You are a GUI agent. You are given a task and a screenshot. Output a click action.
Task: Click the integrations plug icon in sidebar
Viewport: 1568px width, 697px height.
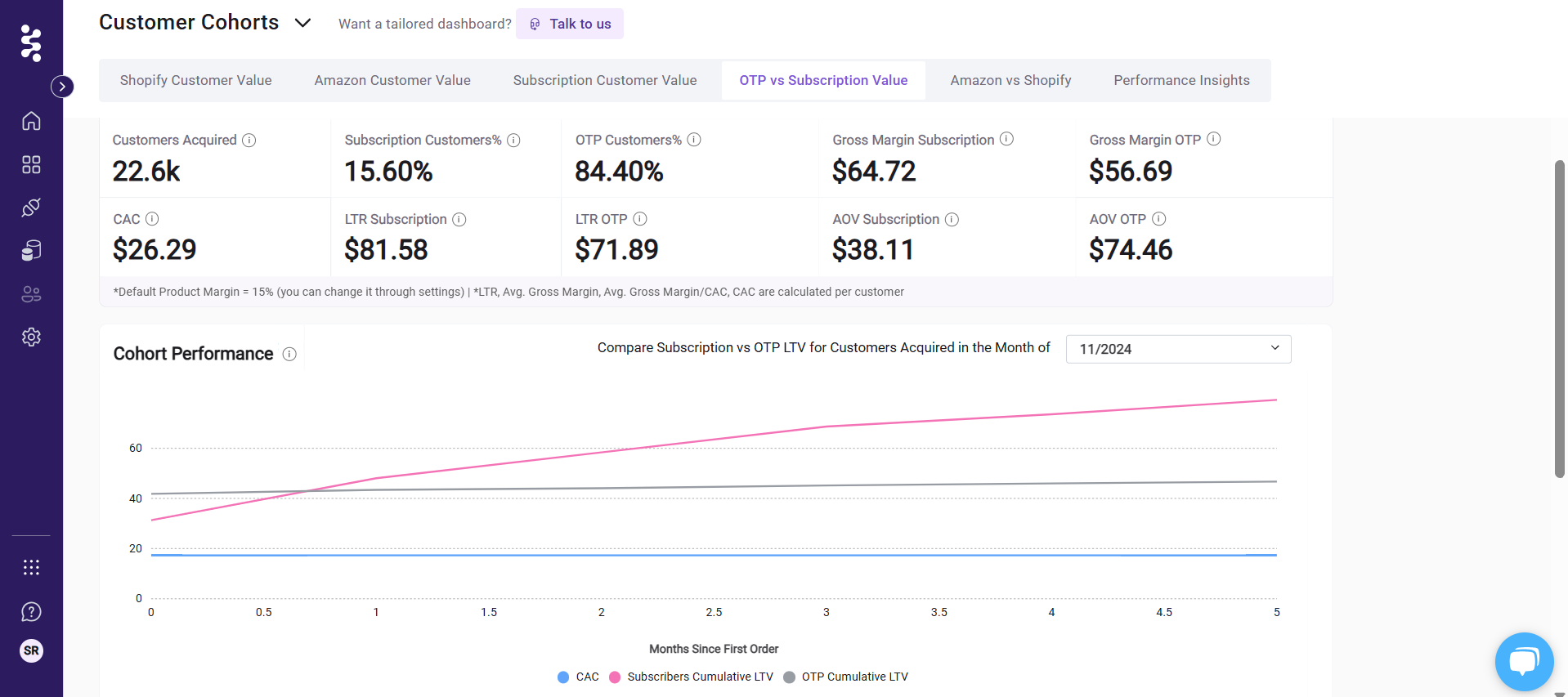(x=31, y=208)
